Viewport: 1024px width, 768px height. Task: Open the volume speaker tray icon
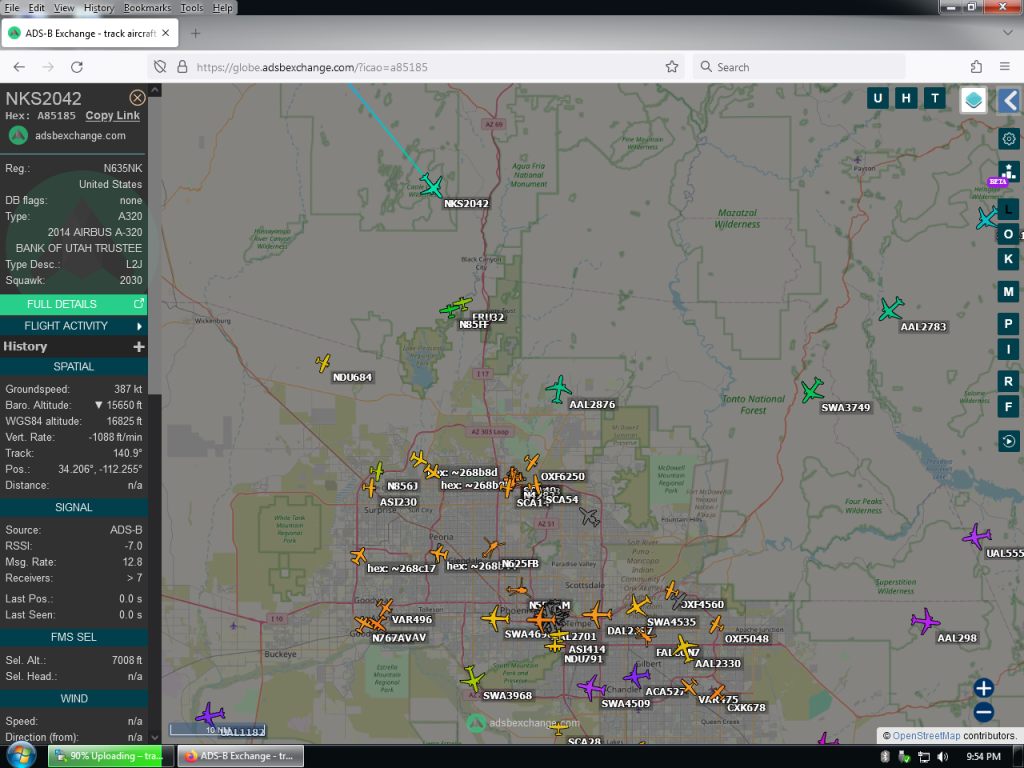[942, 756]
